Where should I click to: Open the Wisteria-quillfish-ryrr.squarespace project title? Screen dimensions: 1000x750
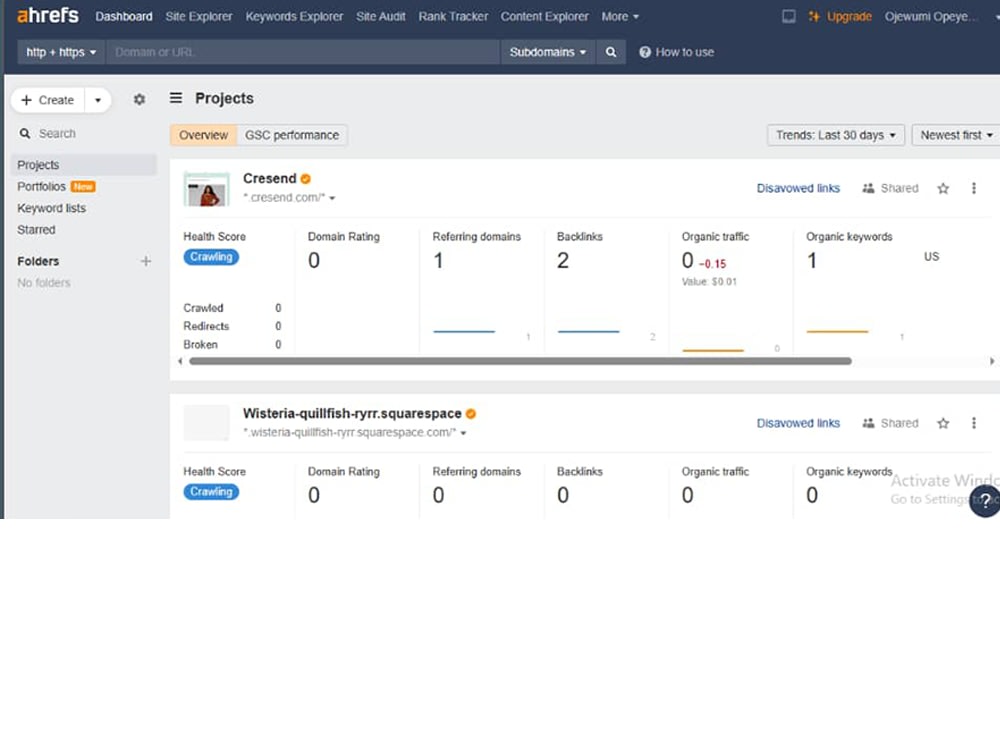(x=352, y=413)
